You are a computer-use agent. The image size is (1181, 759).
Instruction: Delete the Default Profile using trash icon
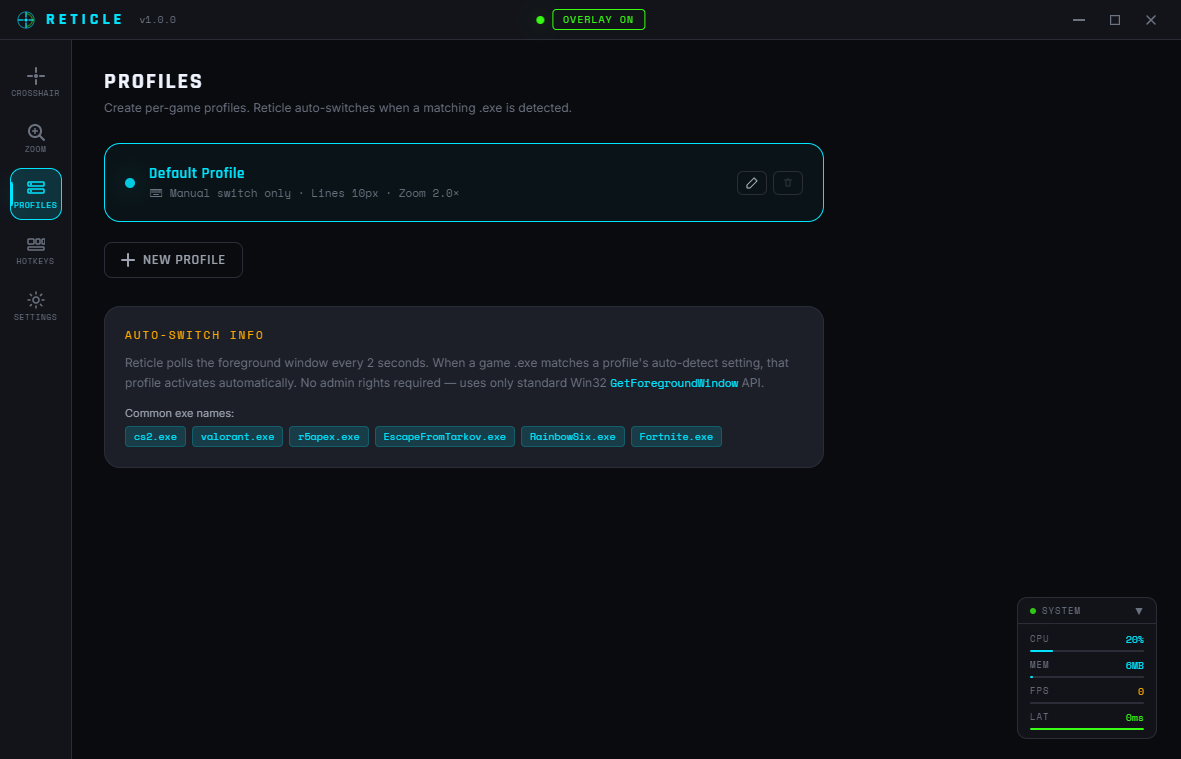[x=788, y=182]
